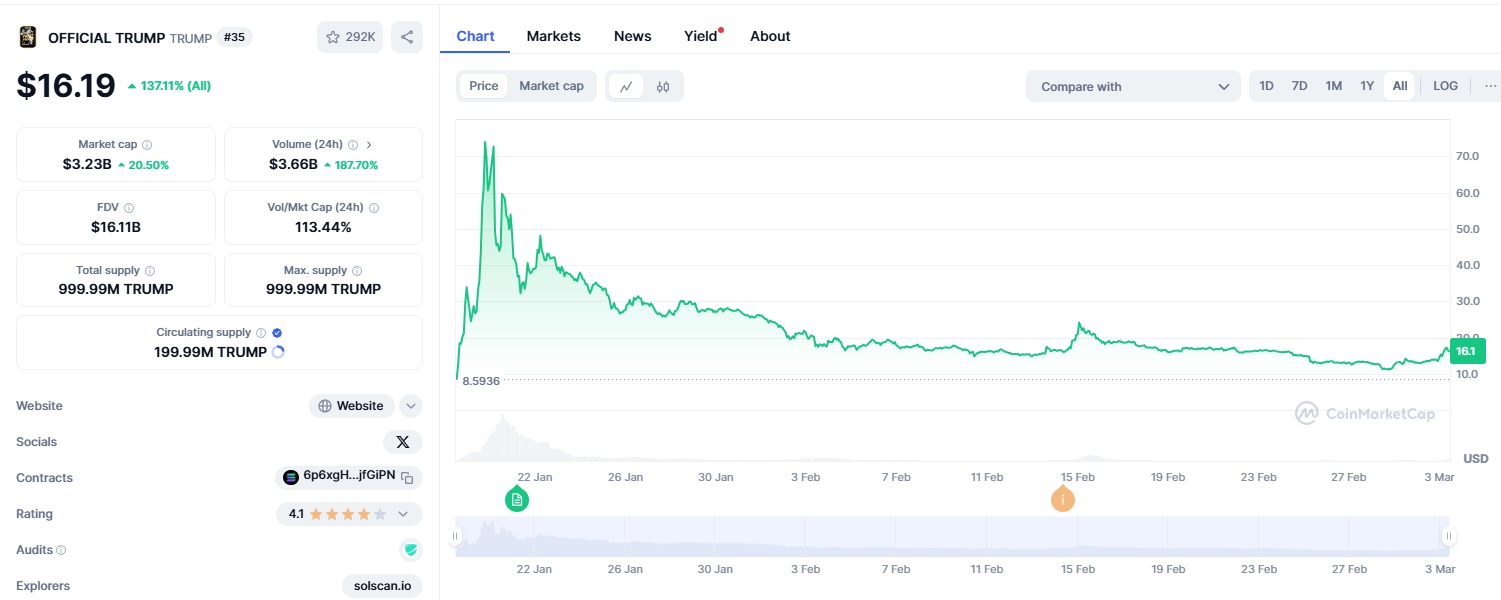Image resolution: width=1501 pixels, height=600 pixels.
Task: Open the News tab
Action: point(633,36)
